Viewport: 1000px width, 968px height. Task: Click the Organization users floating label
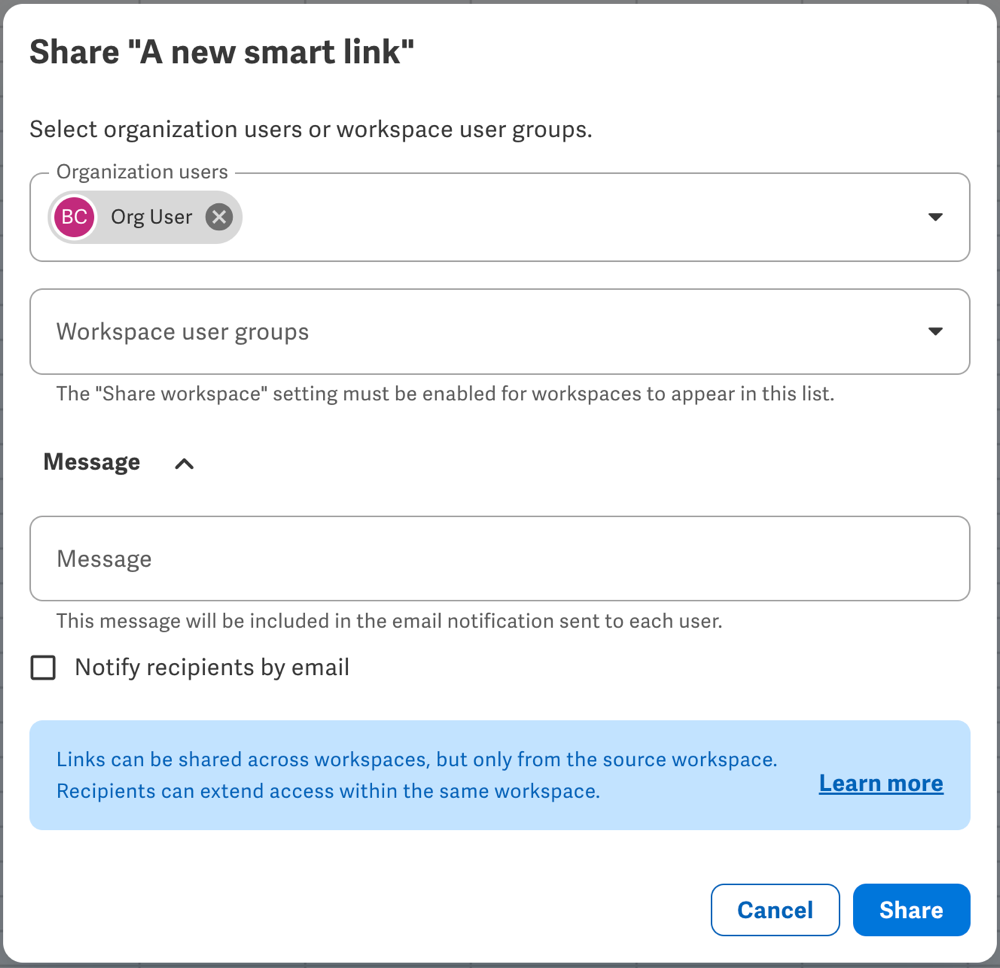(x=142, y=172)
